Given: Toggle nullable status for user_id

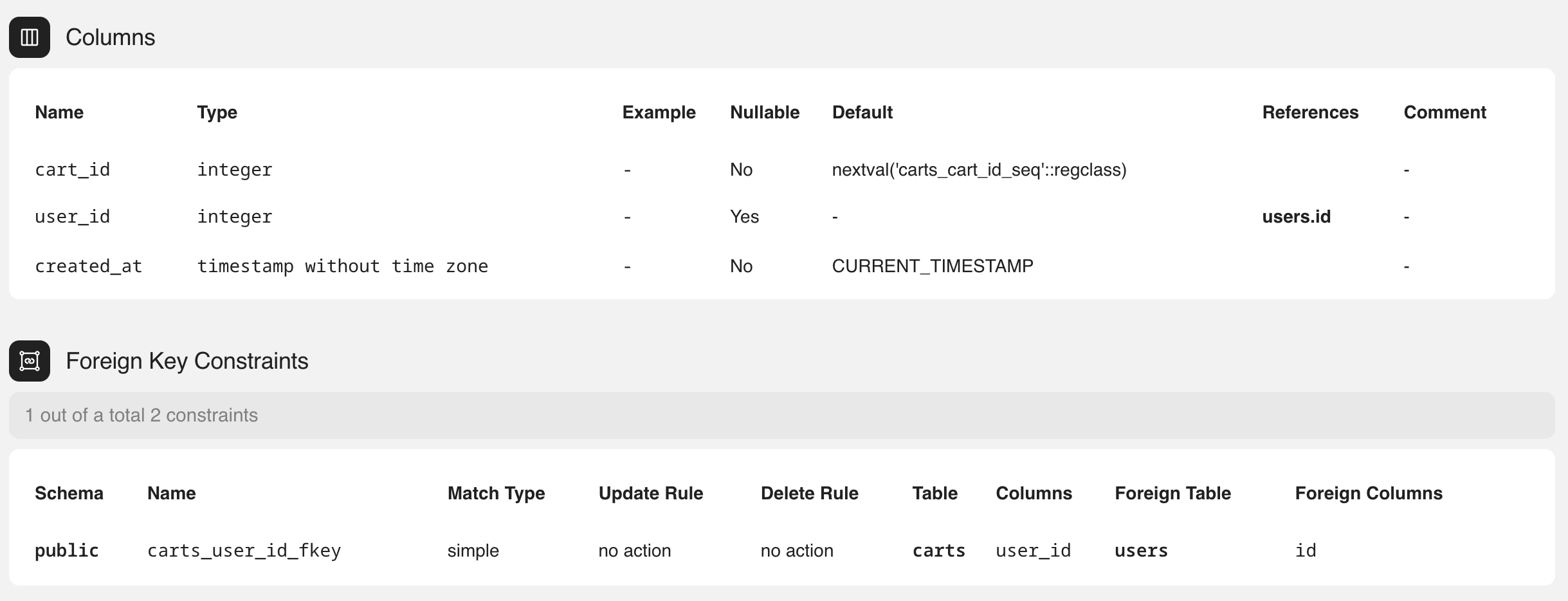Looking at the screenshot, I should 743,216.
